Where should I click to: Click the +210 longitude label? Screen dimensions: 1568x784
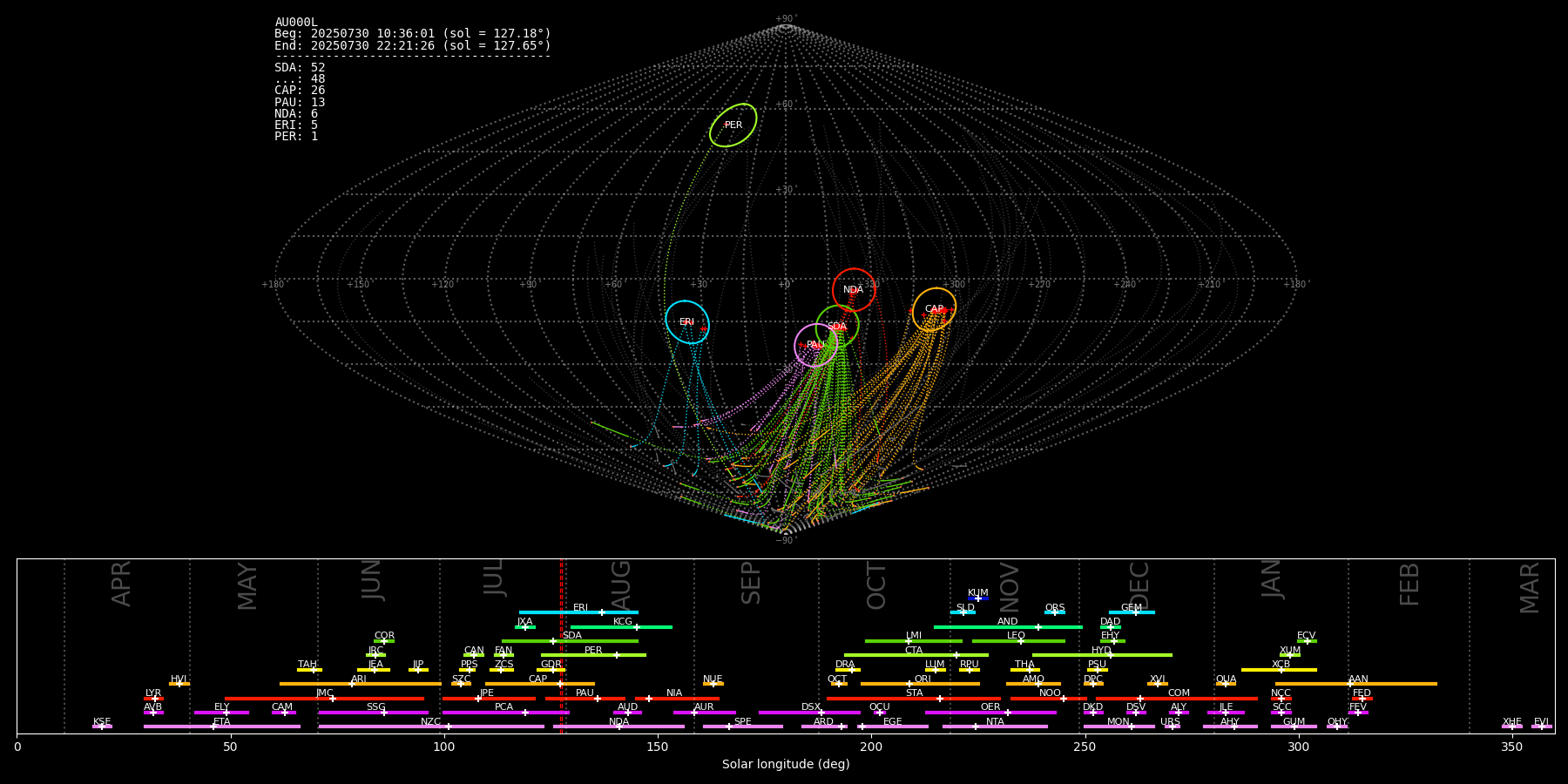point(1209,285)
